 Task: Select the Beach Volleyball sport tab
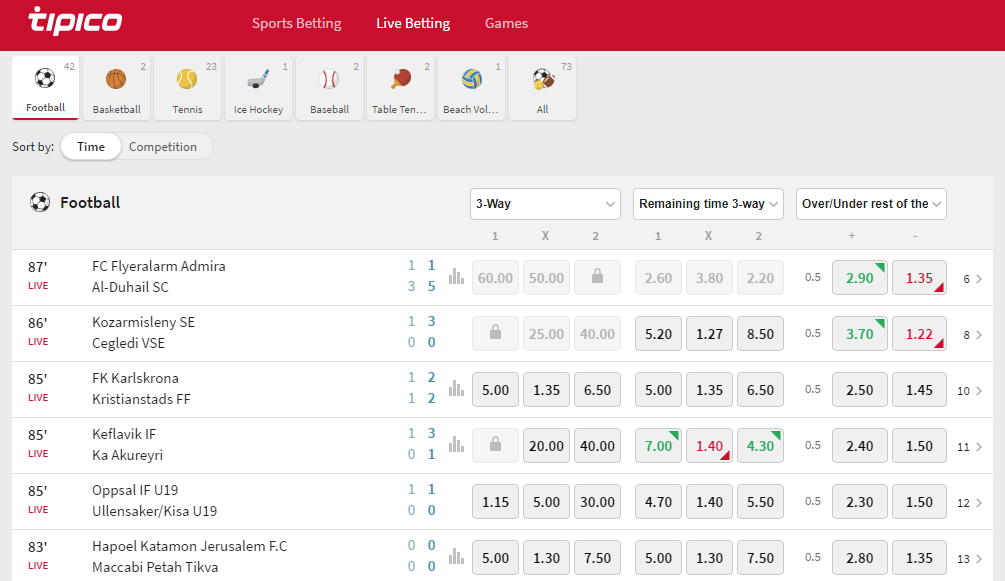[471, 88]
